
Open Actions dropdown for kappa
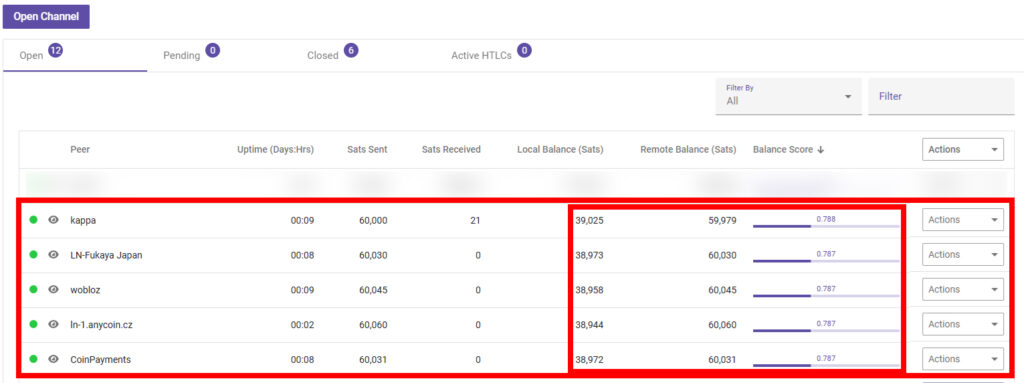(963, 220)
